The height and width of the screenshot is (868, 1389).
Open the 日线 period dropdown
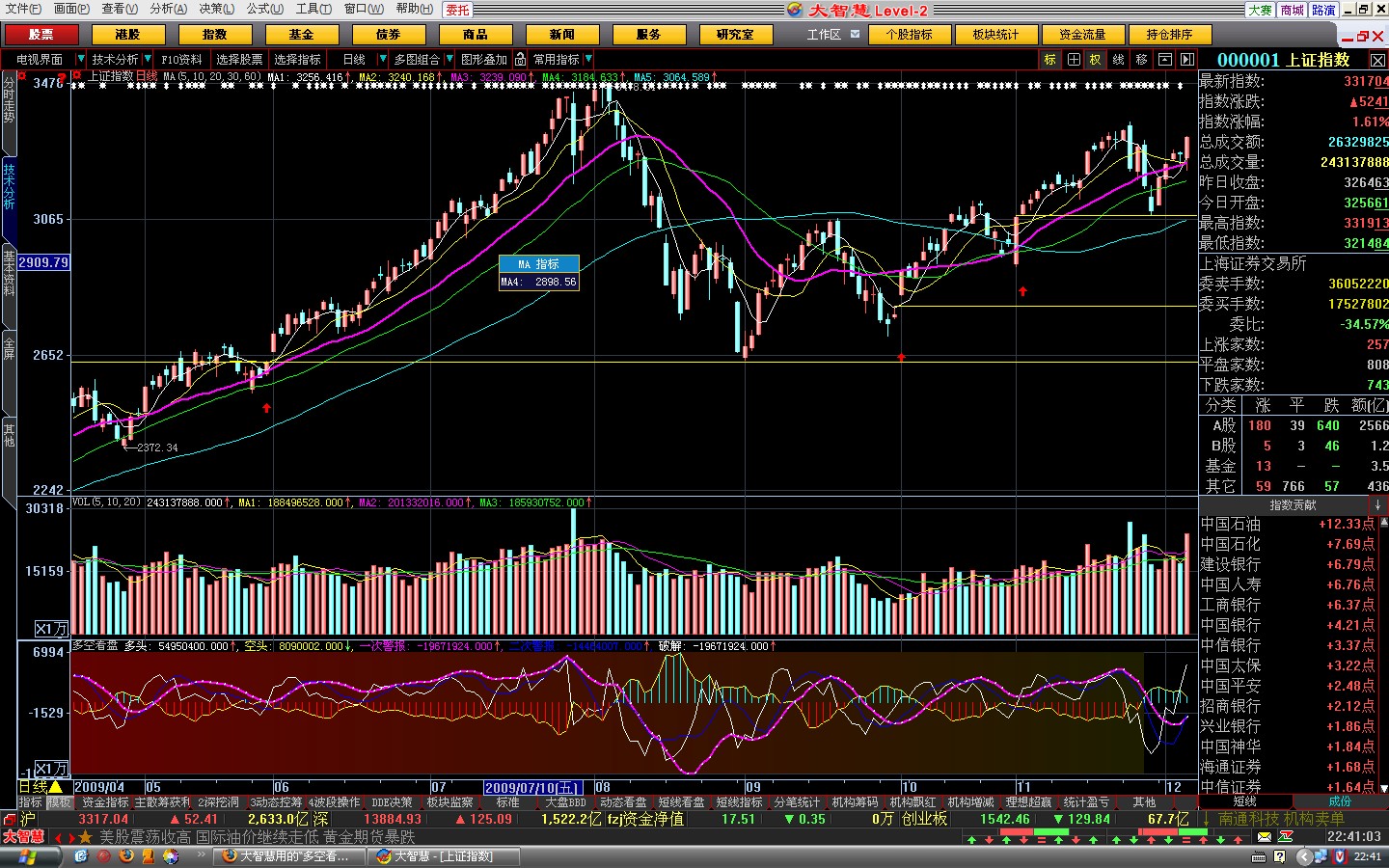pos(382,60)
